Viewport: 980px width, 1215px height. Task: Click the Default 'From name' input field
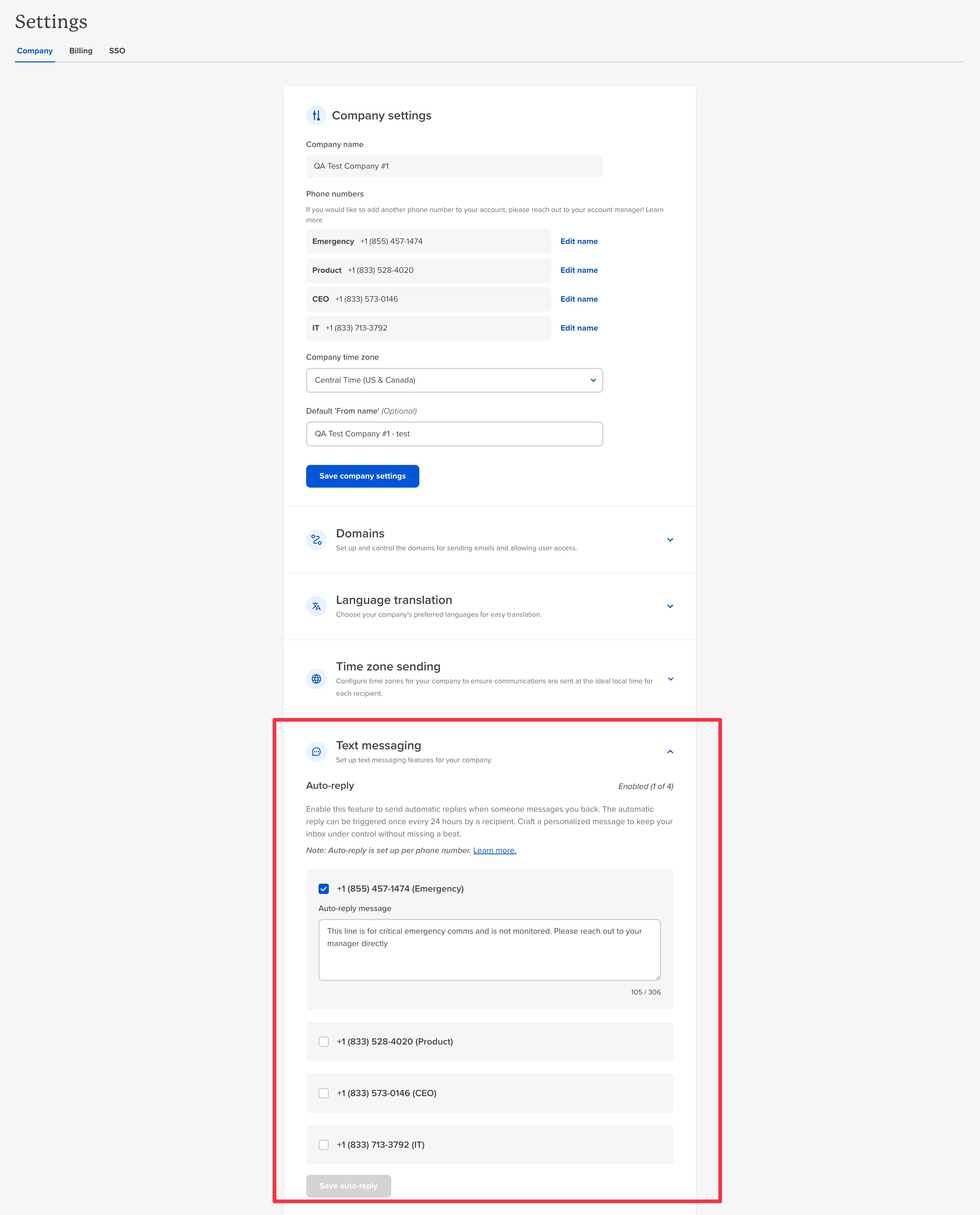click(454, 434)
